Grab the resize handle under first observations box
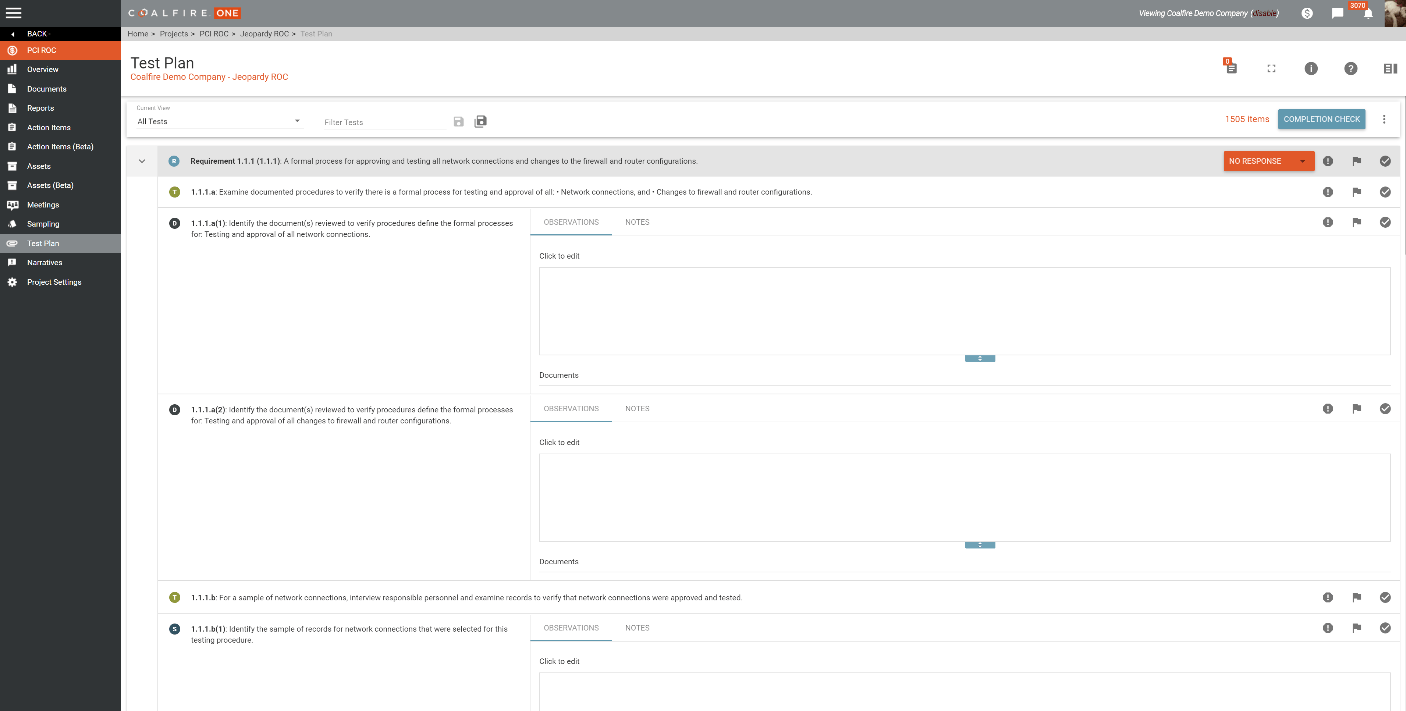Viewport: 1406px width, 711px height. (979, 358)
